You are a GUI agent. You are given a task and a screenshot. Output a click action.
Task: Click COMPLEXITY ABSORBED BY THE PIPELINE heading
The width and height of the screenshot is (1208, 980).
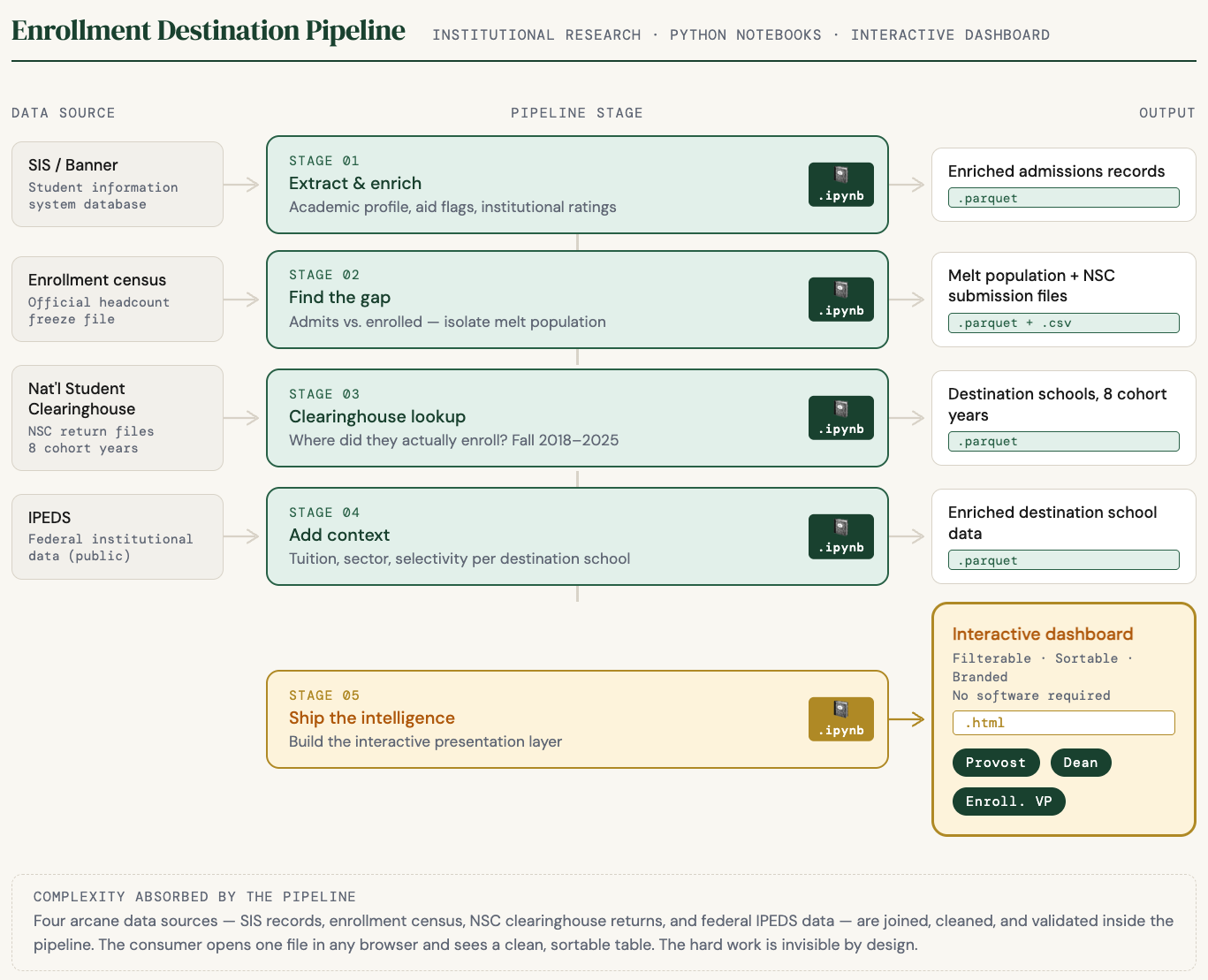[194, 896]
